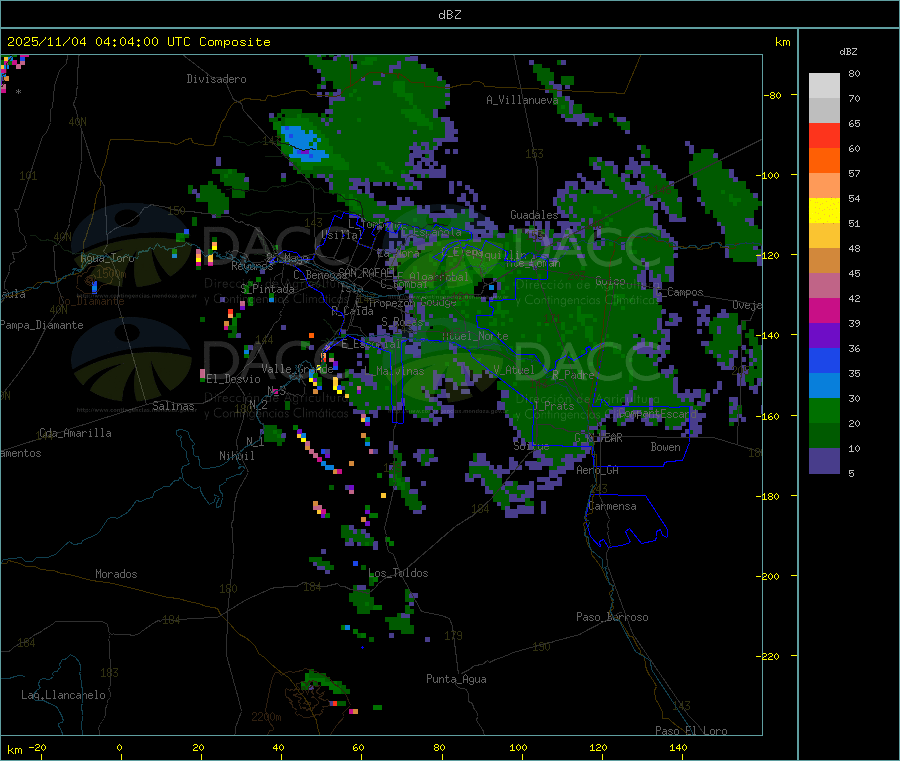This screenshot has width=900, height=761.
Task: Click the A_Villanueva map label
Action: coord(522,100)
